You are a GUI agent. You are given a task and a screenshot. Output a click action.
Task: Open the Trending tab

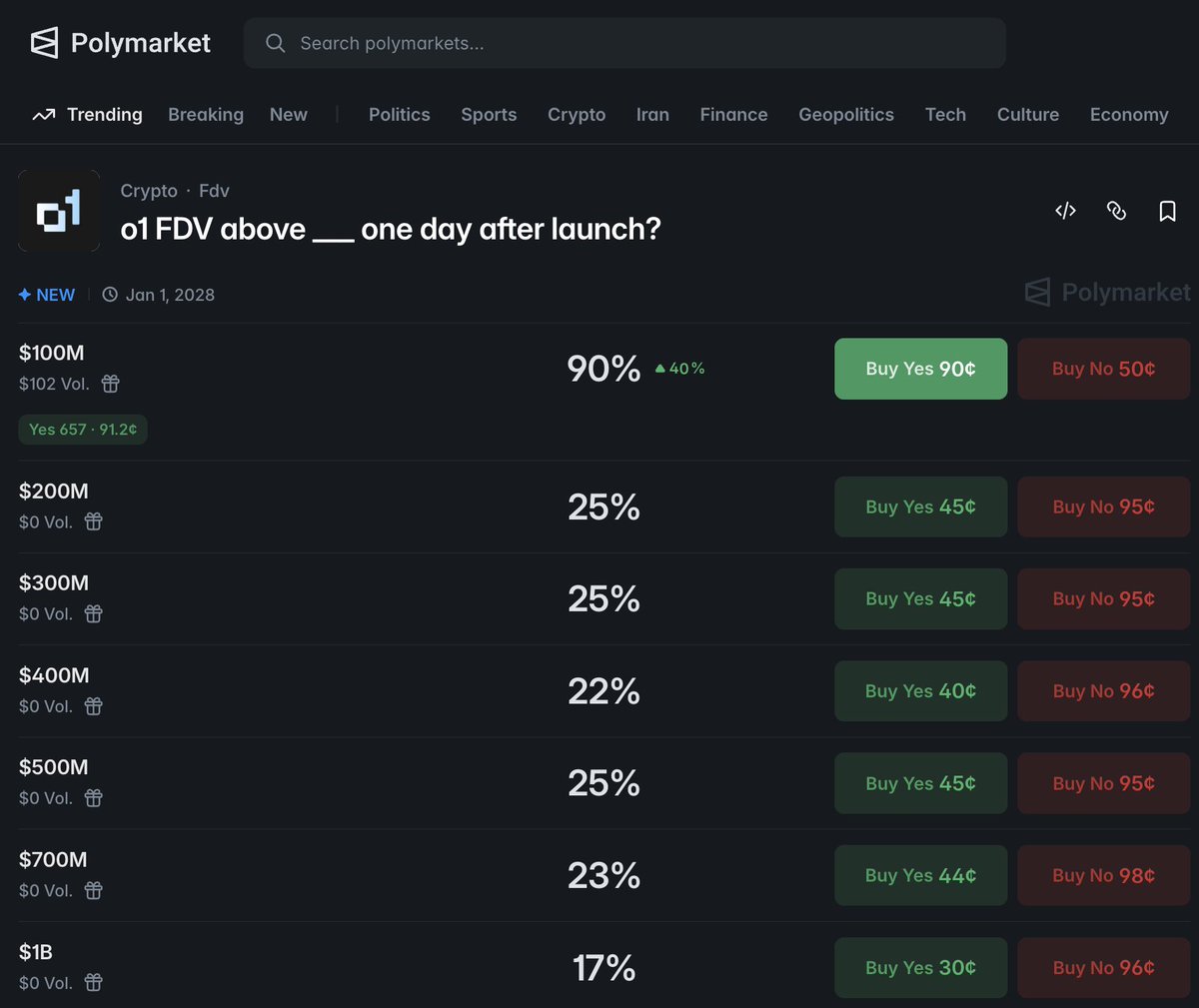(87, 115)
